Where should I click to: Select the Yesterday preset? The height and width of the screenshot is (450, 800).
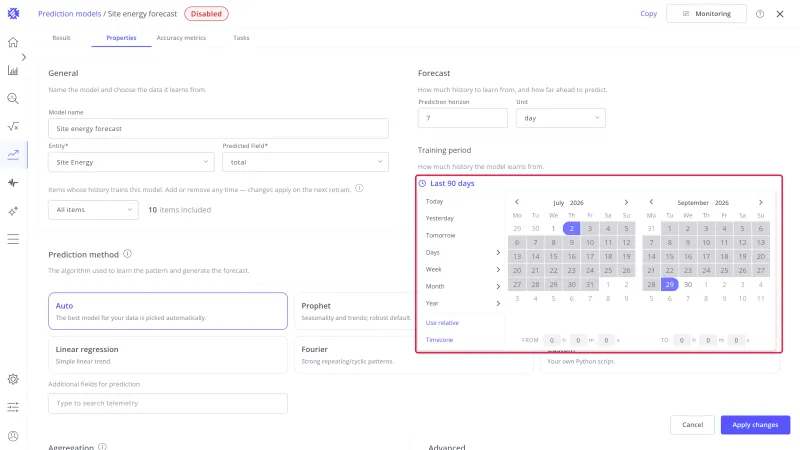[439, 218]
